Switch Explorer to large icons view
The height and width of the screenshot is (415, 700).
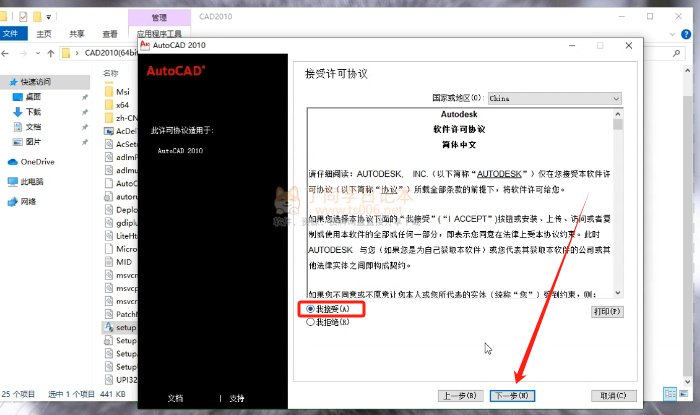(684, 394)
